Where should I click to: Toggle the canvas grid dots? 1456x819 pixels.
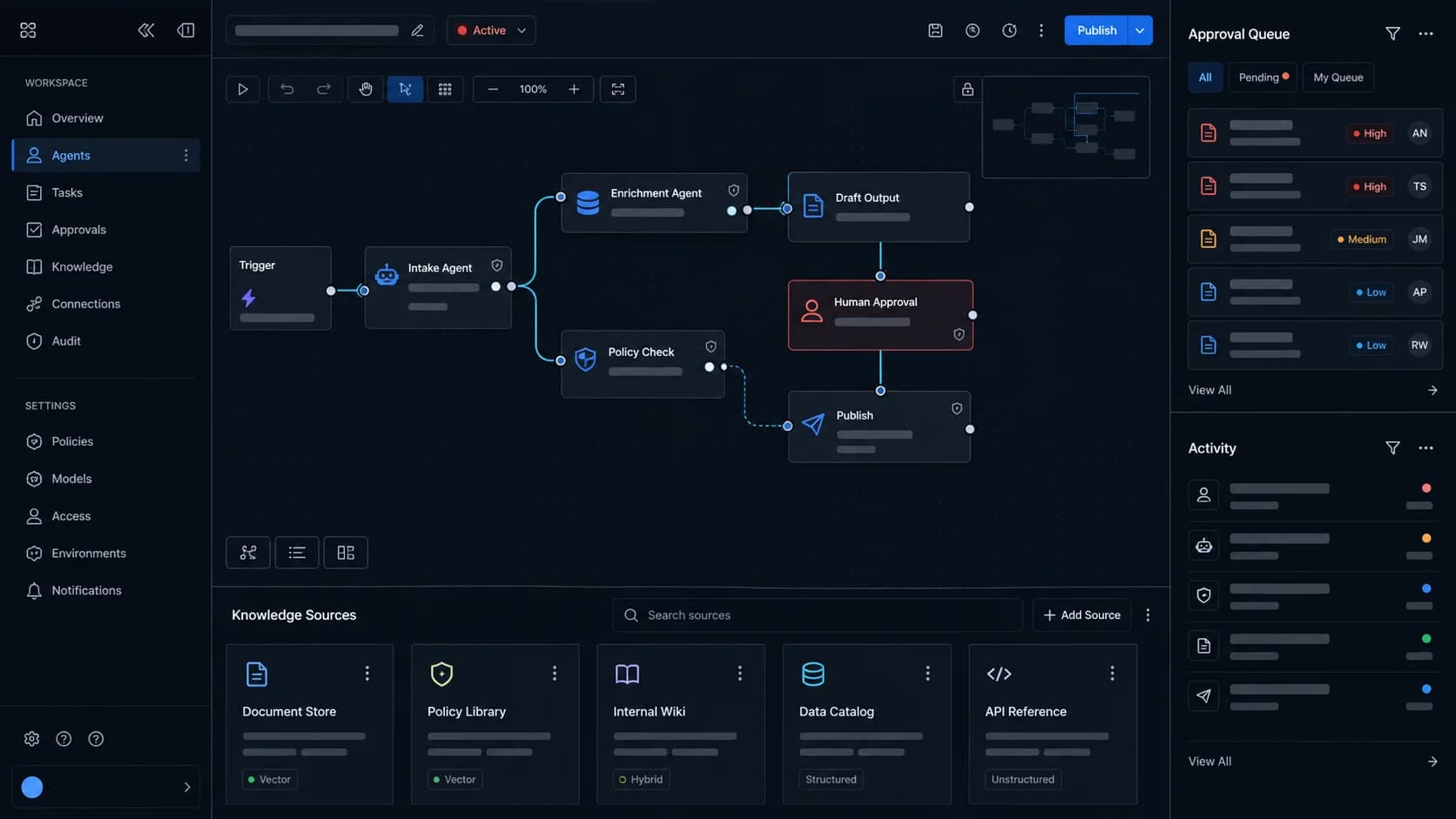click(445, 89)
